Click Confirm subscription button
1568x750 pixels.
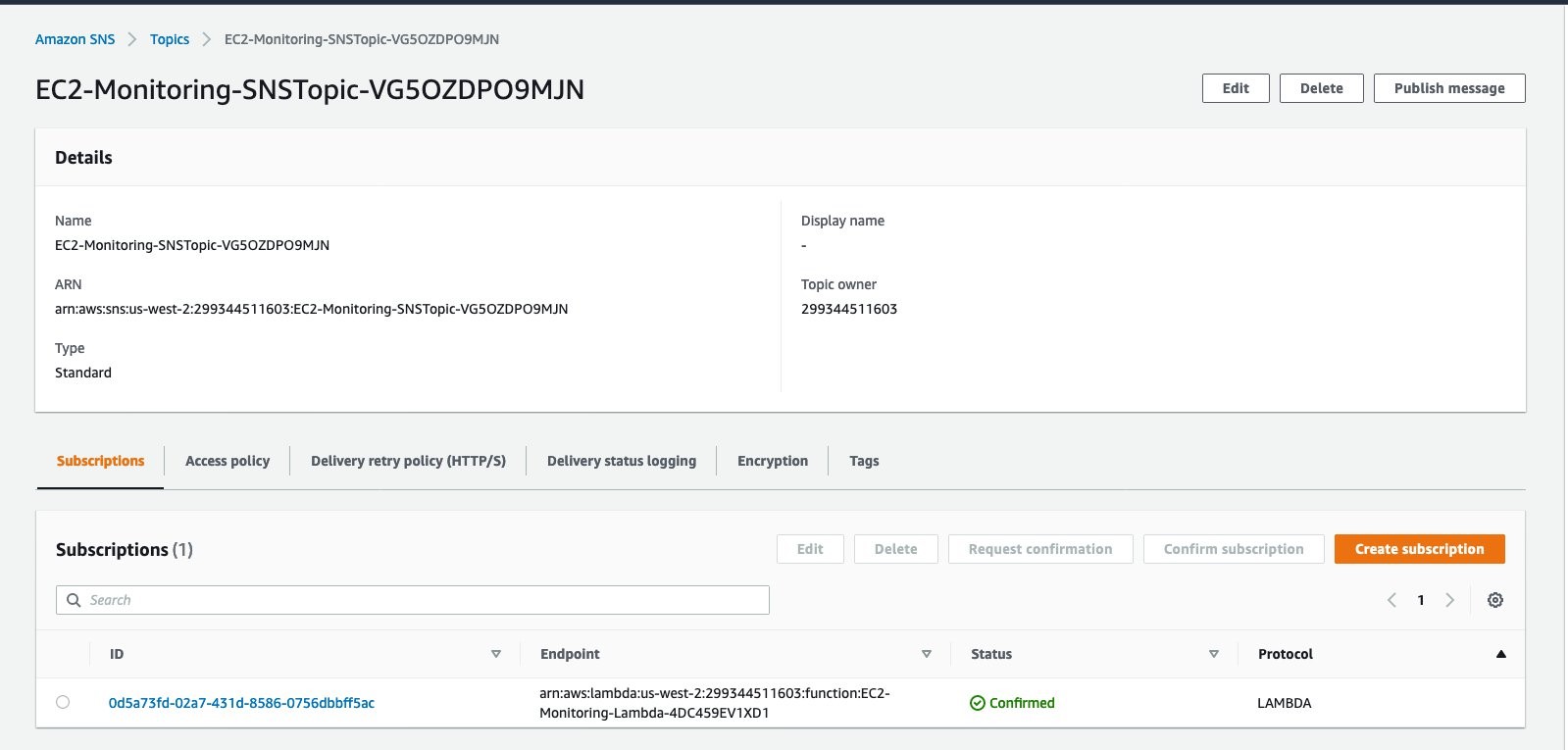click(1234, 549)
